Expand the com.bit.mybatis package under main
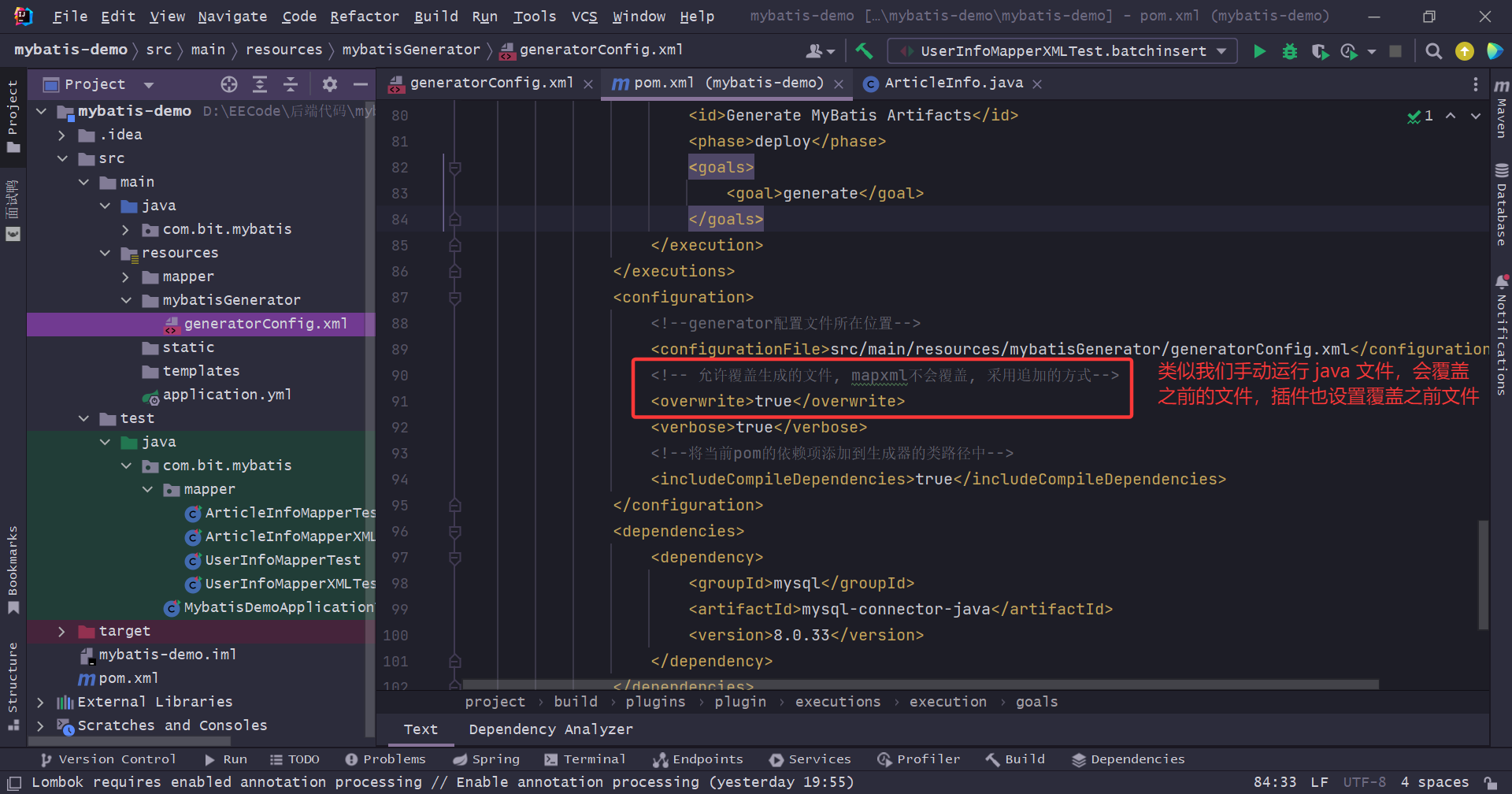 click(126, 229)
